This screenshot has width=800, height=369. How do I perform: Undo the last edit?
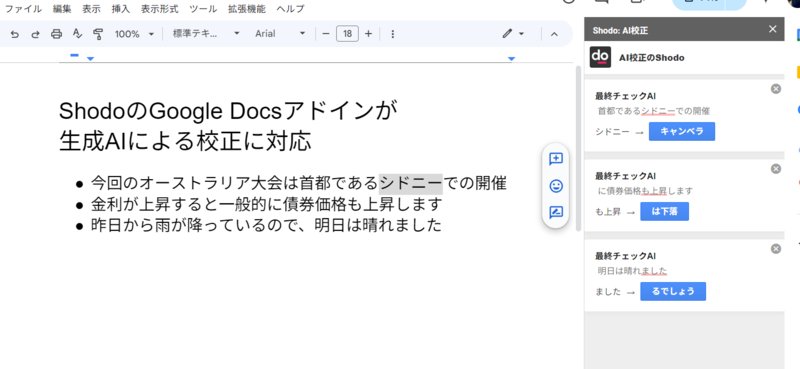click(15, 34)
